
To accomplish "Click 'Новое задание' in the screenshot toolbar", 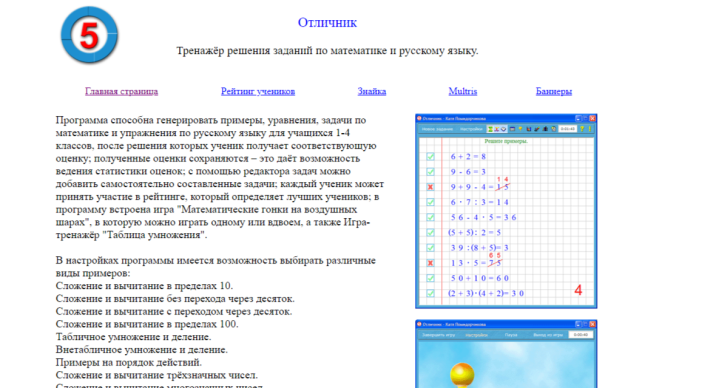I will [x=437, y=129].
